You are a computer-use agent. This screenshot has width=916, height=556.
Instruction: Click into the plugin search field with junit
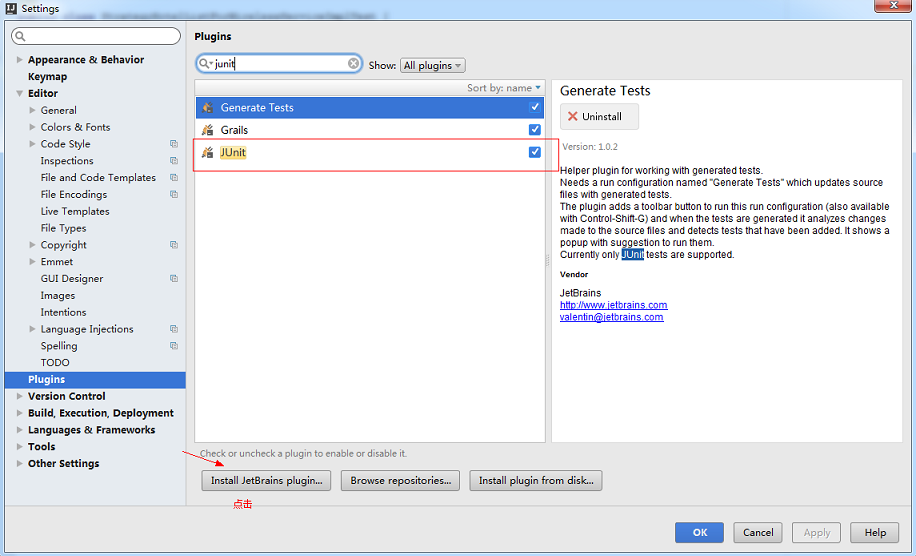(279, 64)
